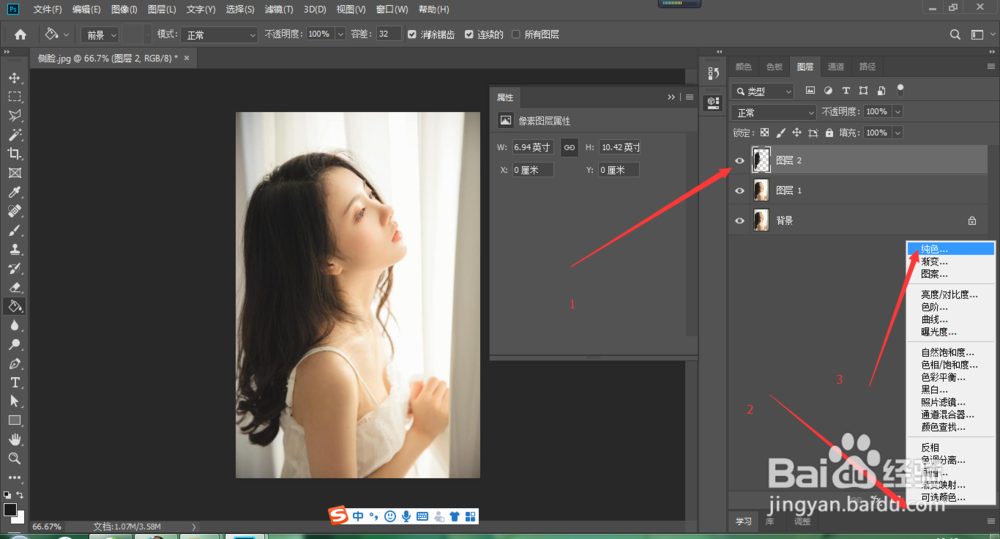Viewport: 1000px width, 539px height.
Task: Select the Brush tool
Action: 14,230
